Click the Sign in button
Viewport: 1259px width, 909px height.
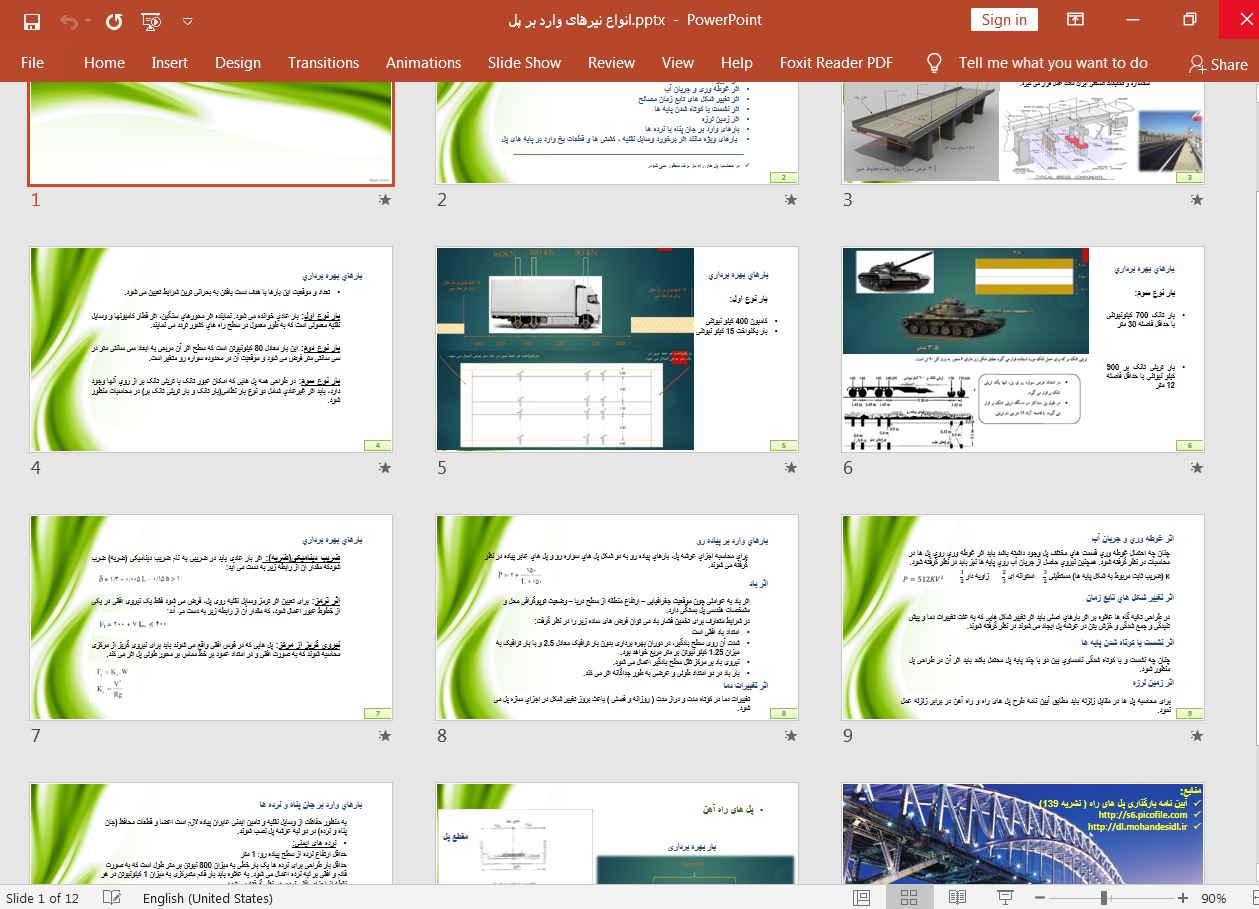pyautogui.click(x=1003, y=20)
